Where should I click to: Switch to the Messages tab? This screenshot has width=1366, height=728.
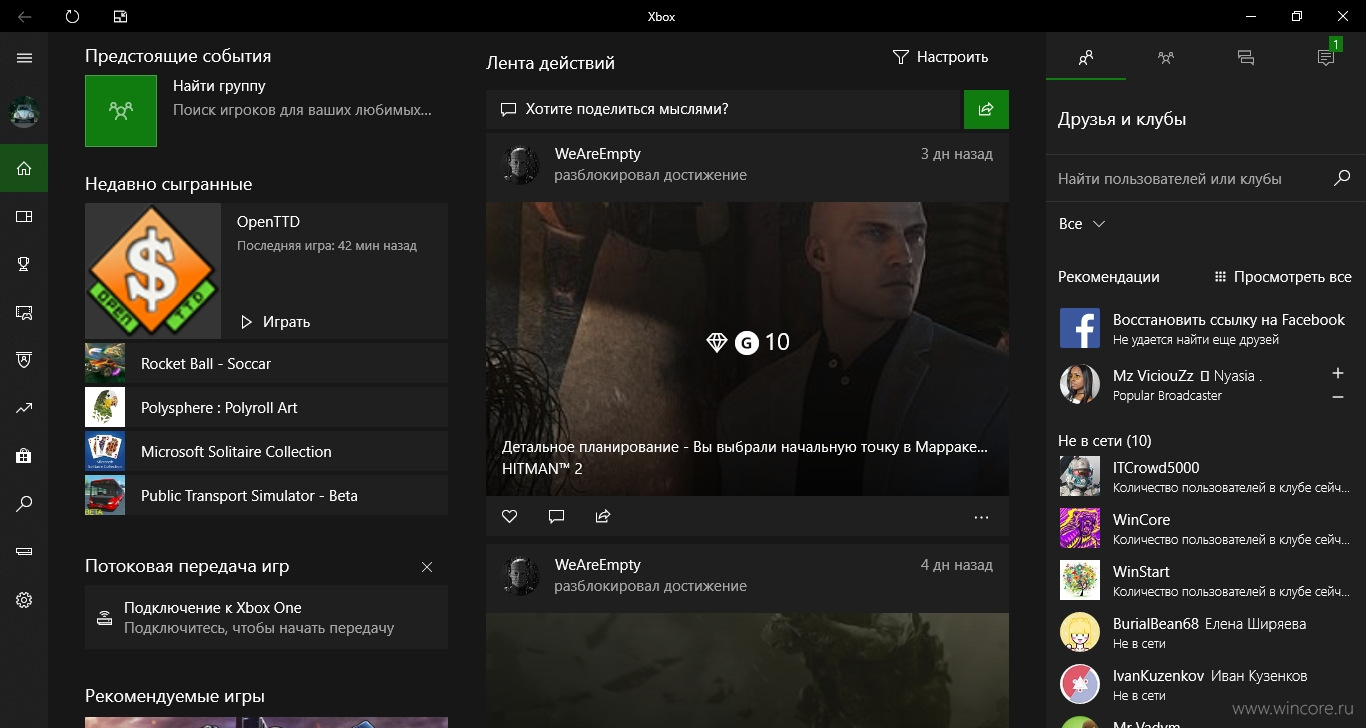click(x=1246, y=58)
